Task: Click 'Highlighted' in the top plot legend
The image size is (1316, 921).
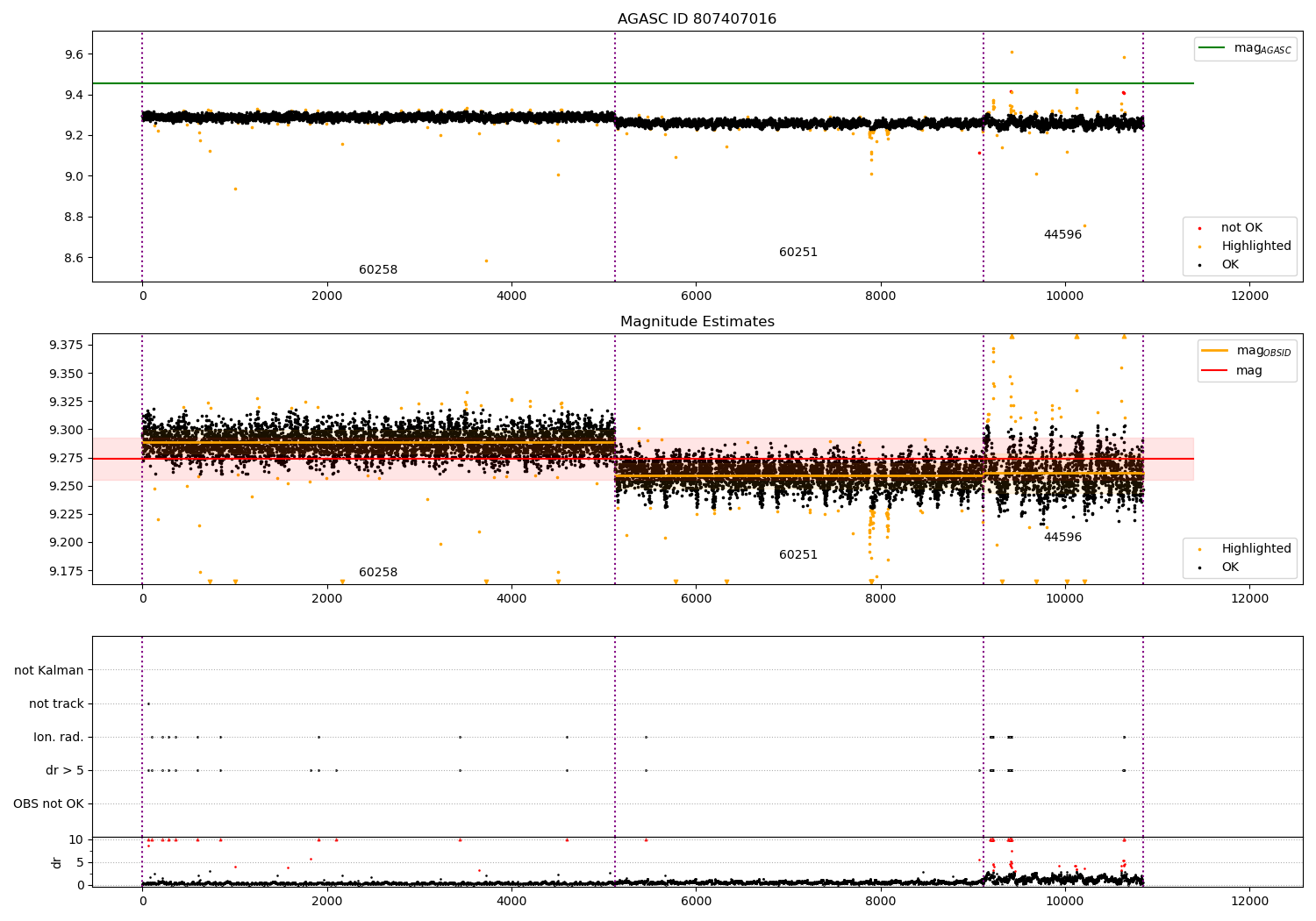Action: tap(1256, 246)
